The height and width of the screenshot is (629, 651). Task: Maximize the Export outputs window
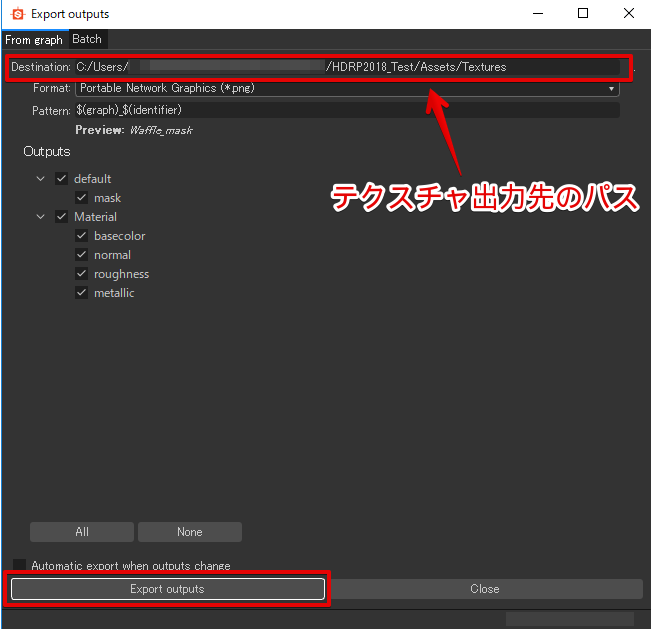(x=583, y=14)
